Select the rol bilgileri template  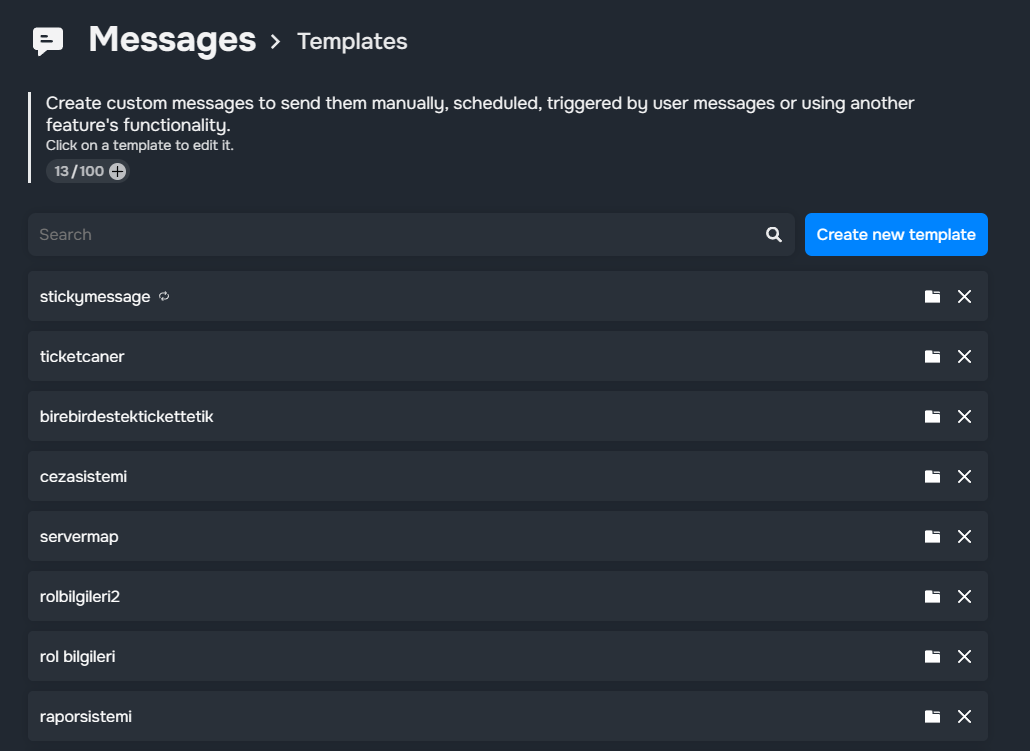78,657
